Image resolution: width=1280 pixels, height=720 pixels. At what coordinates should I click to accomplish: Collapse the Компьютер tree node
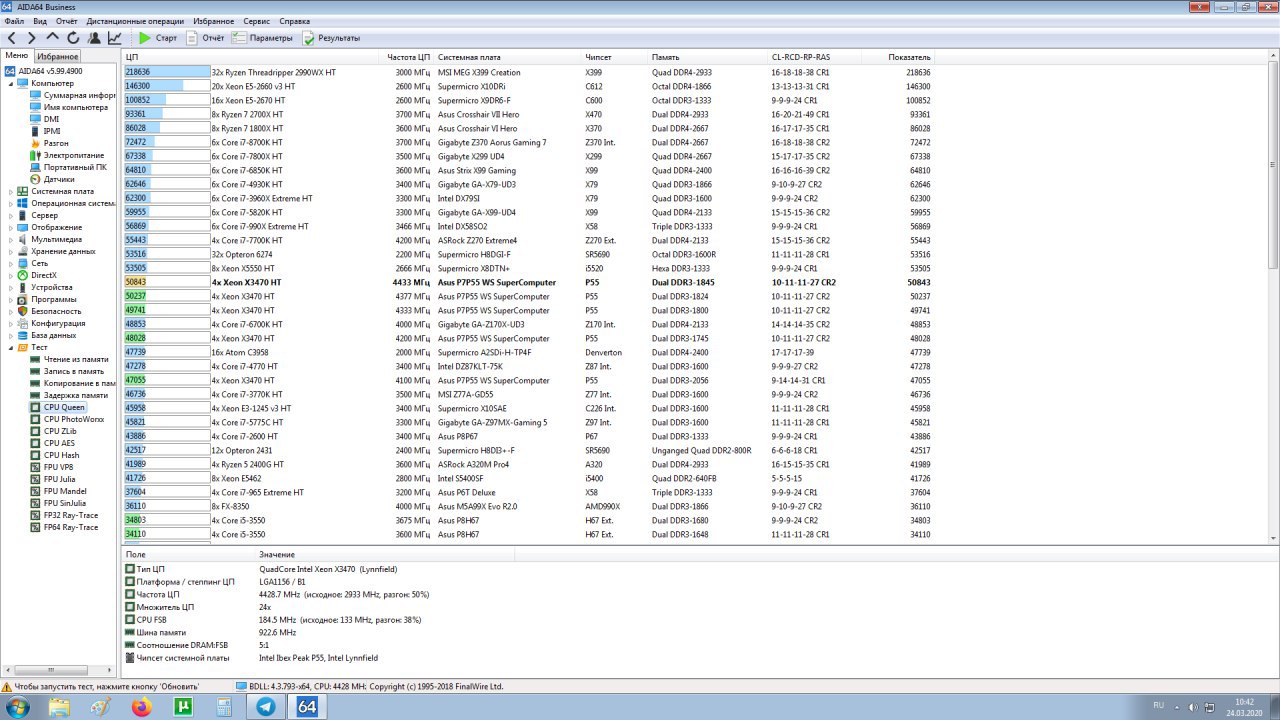pos(11,83)
